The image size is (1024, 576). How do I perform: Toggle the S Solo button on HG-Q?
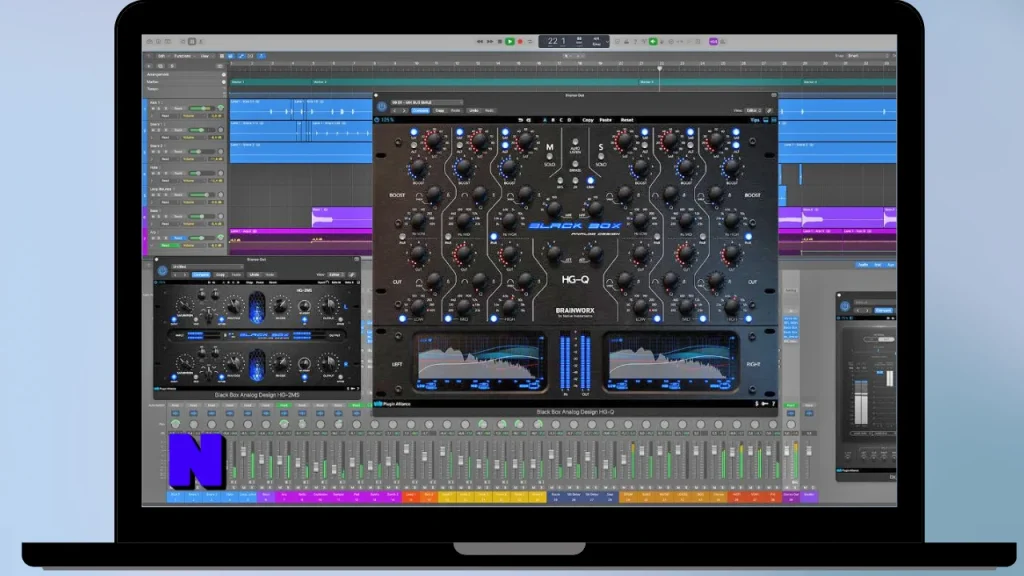tap(600, 157)
